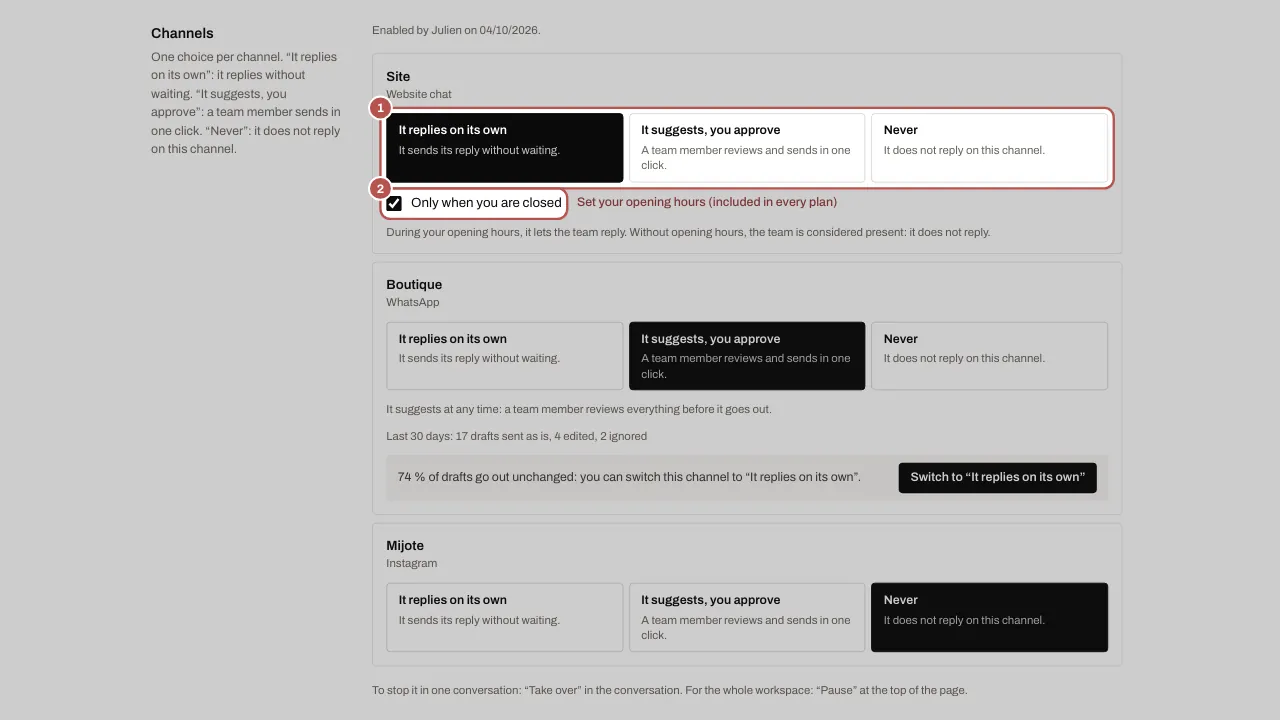The width and height of the screenshot is (1280, 720).
Task: Click the "Boutique" channel title
Action: coord(414,284)
